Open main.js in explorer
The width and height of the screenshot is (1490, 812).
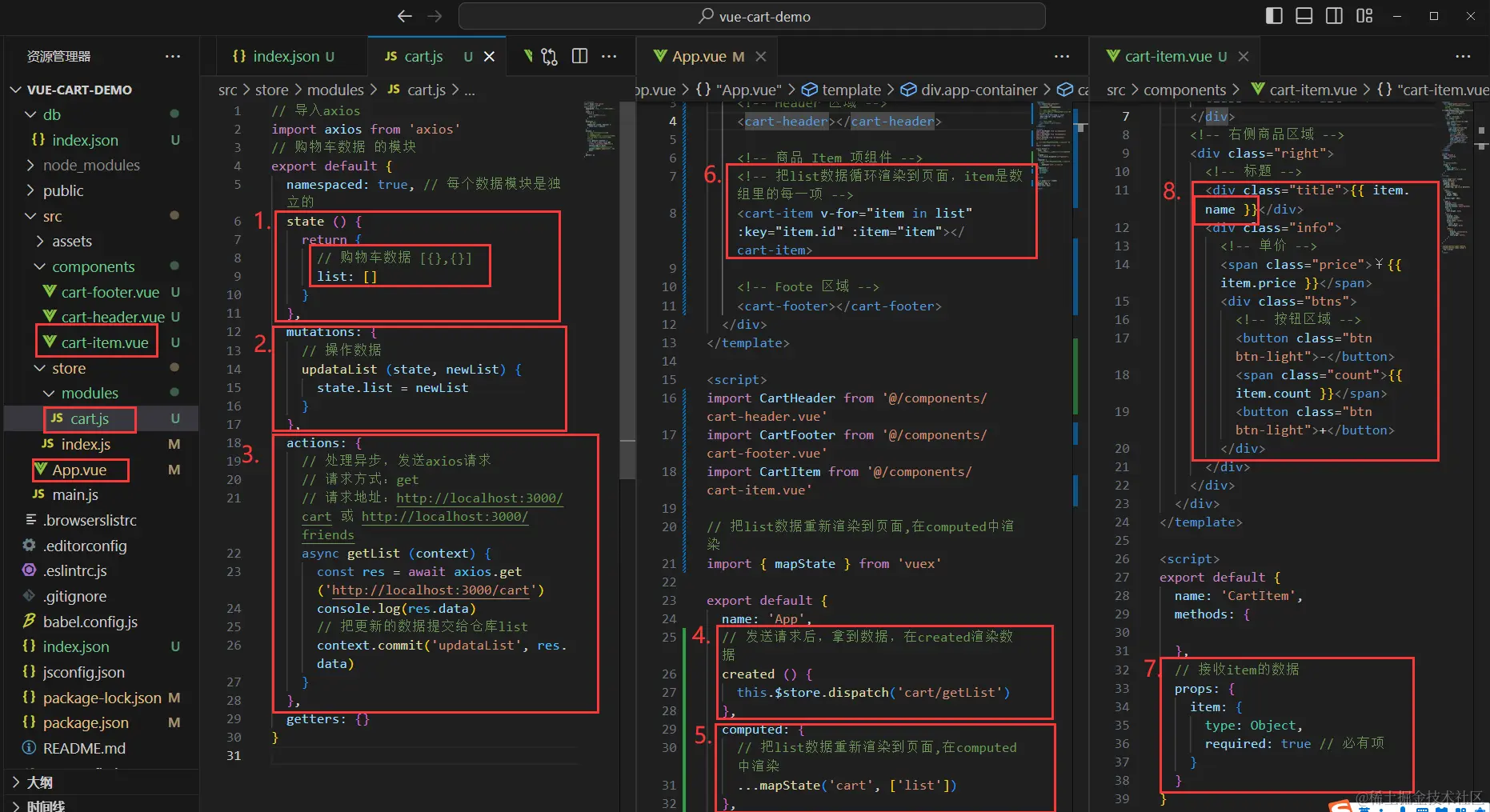(x=75, y=494)
